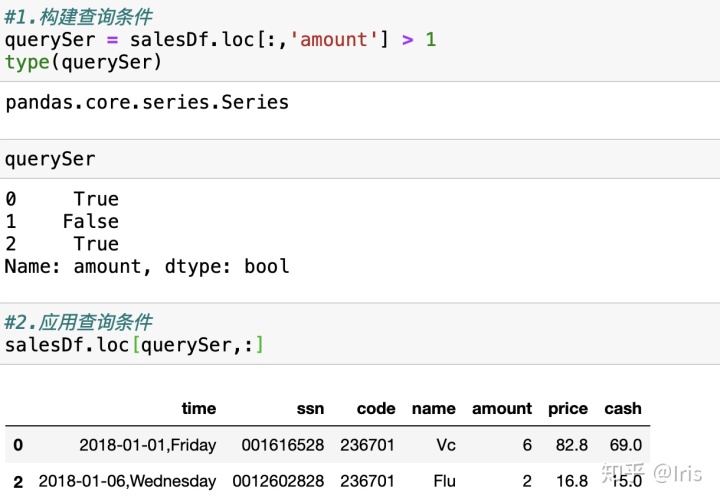Viewport: 720px width, 502px height.
Task: Click the 'amount' column header
Action: coord(501,408)
